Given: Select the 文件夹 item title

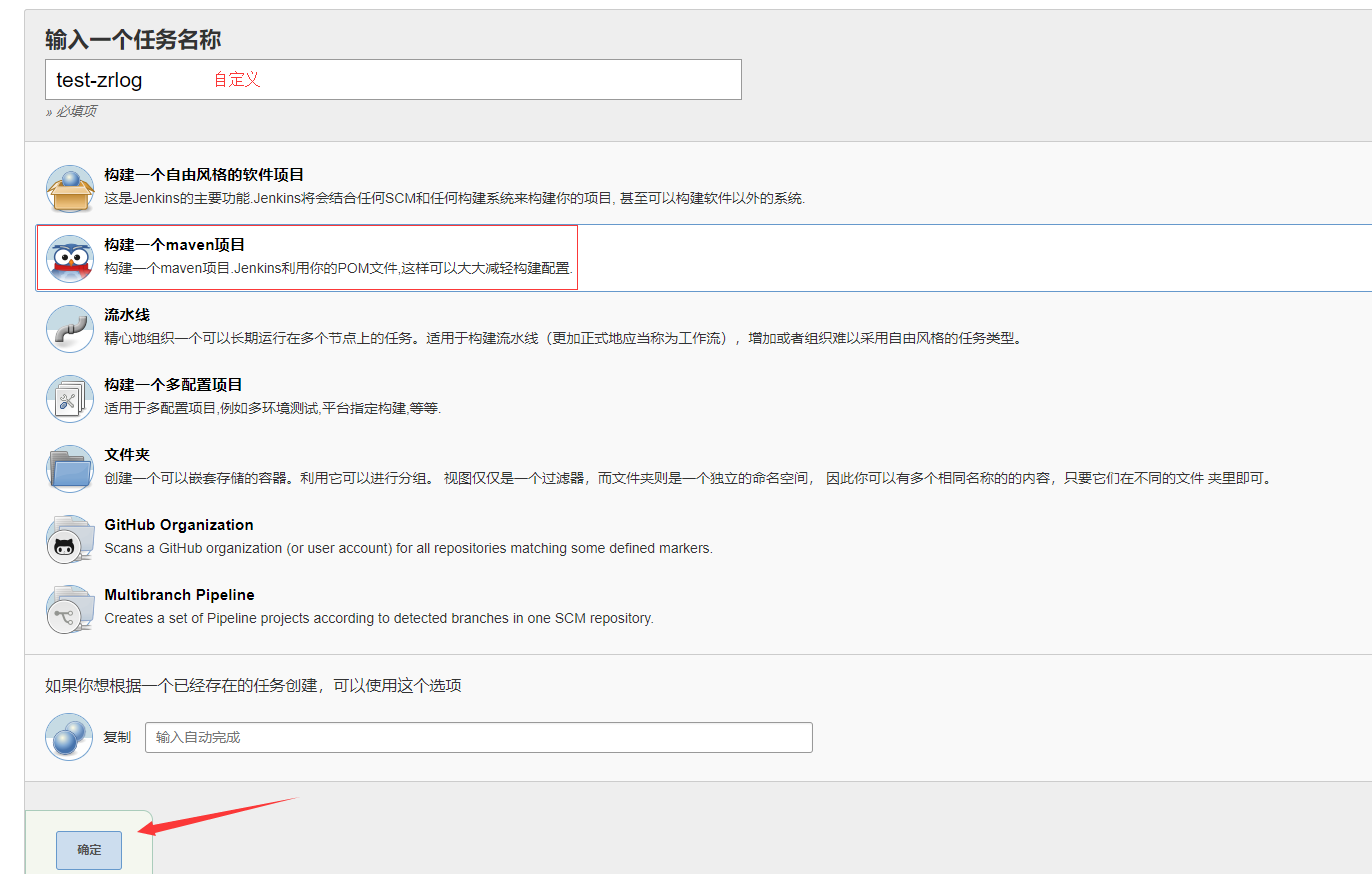Looking at the screenshot, I should (x=127, y=455).
